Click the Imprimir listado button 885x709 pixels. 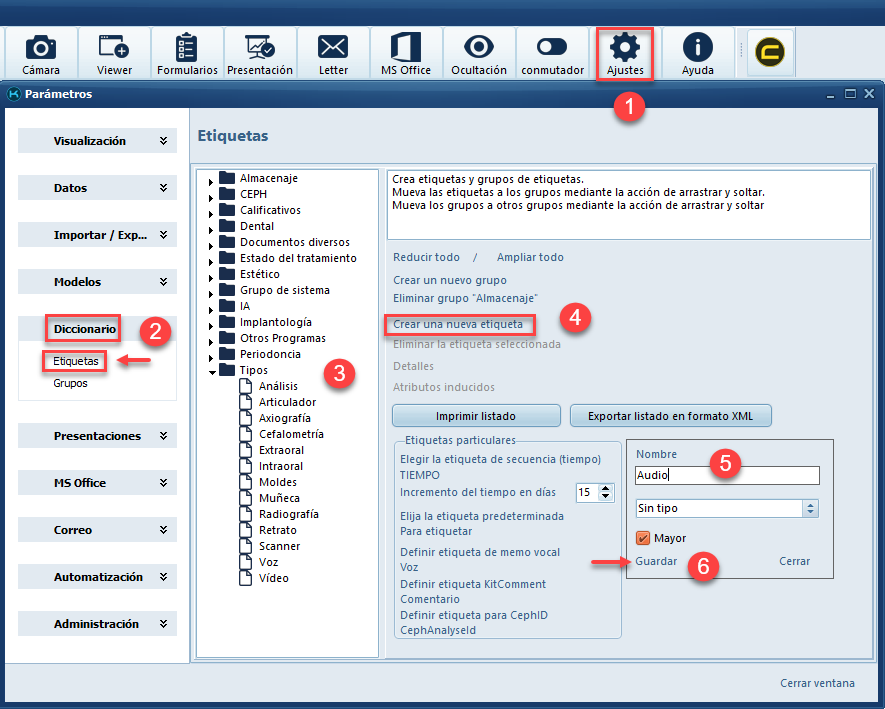475,415
